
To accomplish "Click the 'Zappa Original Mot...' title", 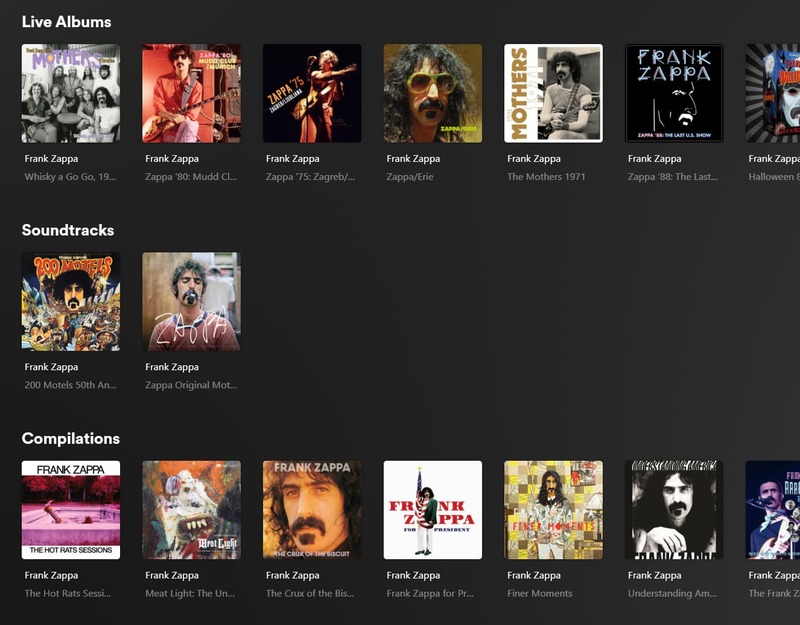I will 191,385.
